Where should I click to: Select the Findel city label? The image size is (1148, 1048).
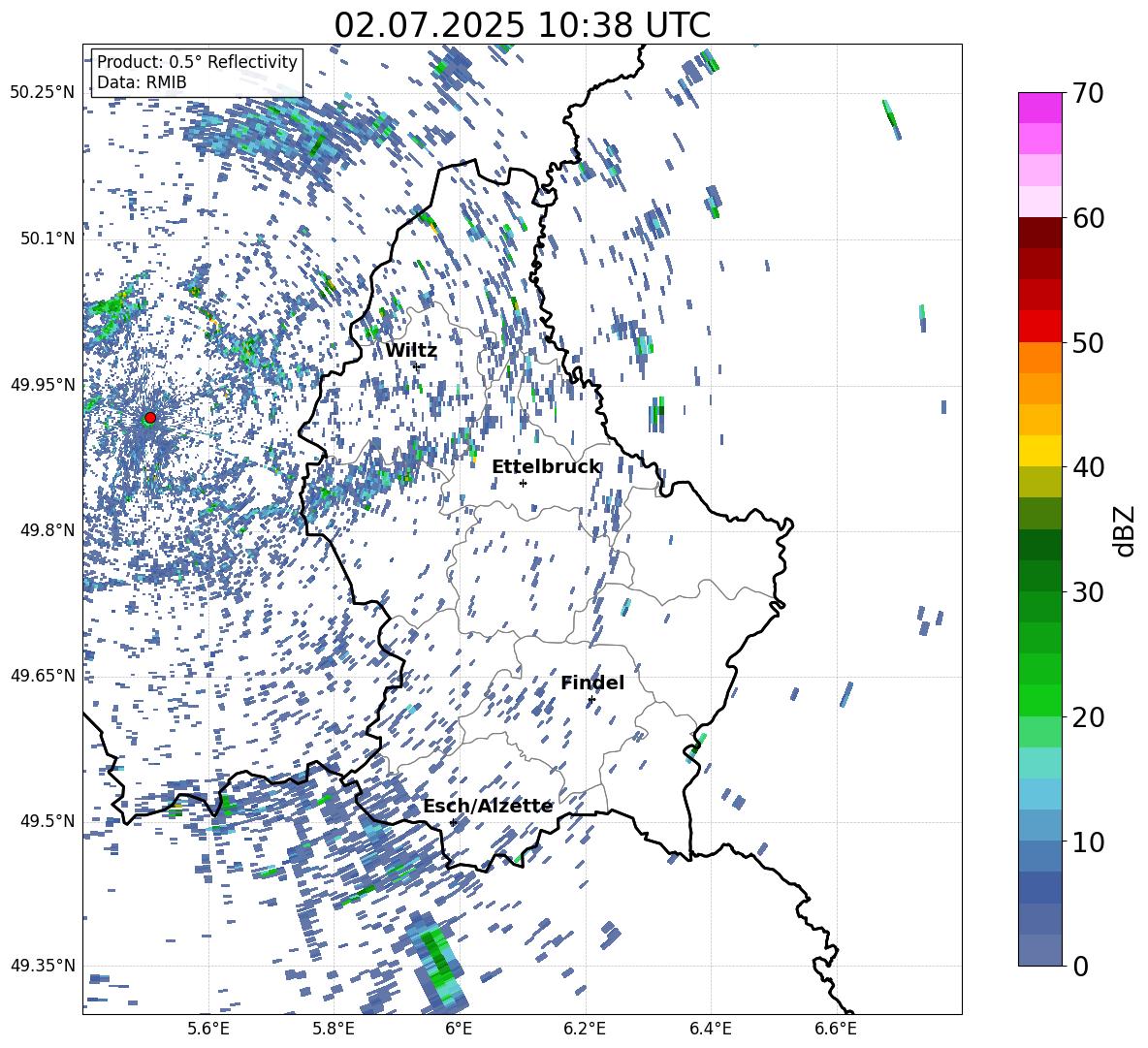[592, 683]
